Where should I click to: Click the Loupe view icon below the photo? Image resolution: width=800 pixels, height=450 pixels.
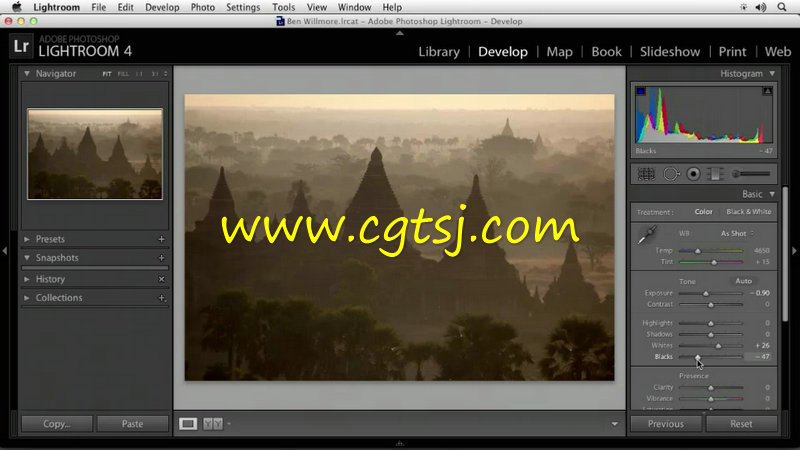(x=188, y=424)
